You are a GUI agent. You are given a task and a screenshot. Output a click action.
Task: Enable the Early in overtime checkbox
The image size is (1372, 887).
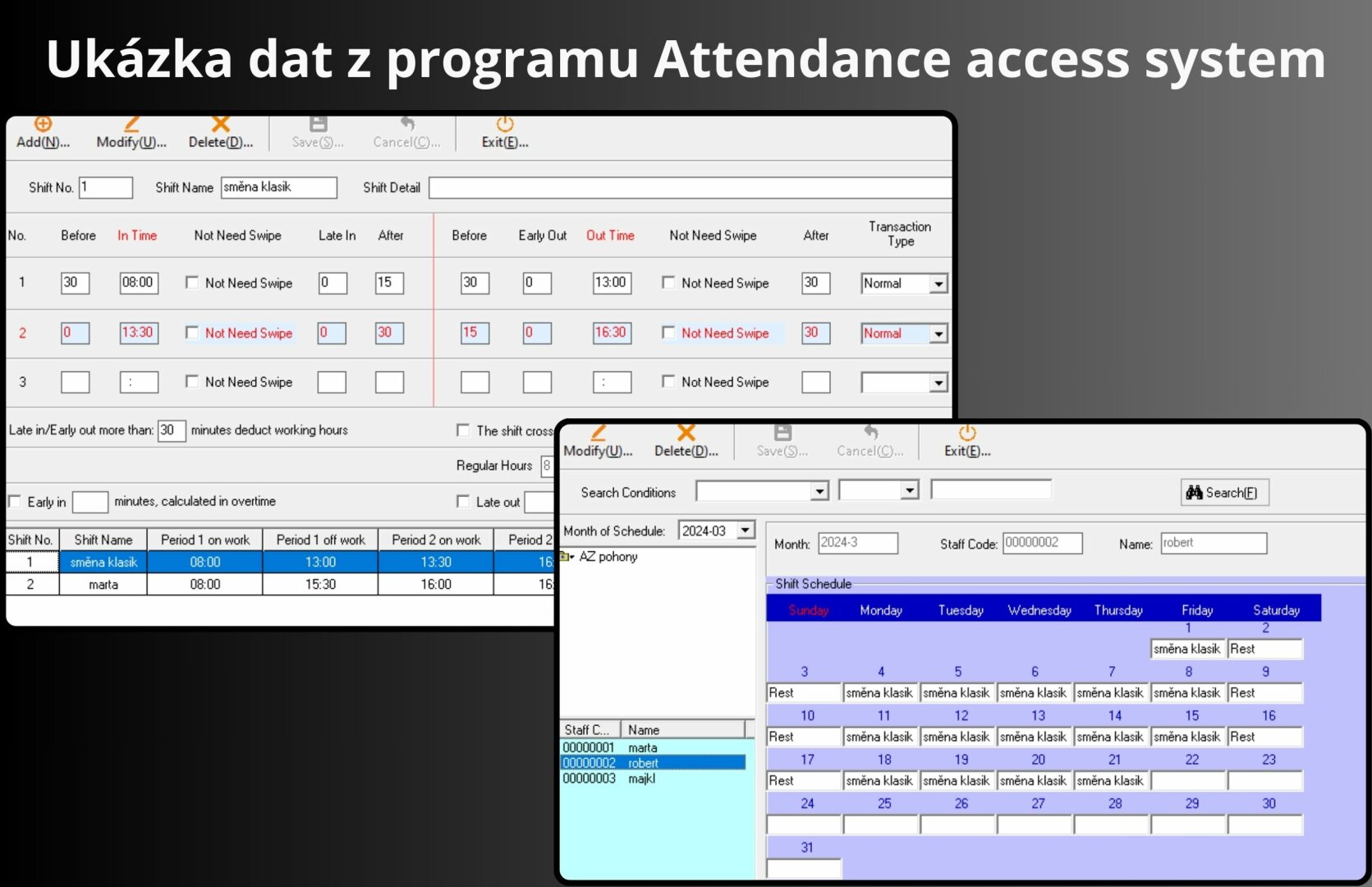[15, 502]
